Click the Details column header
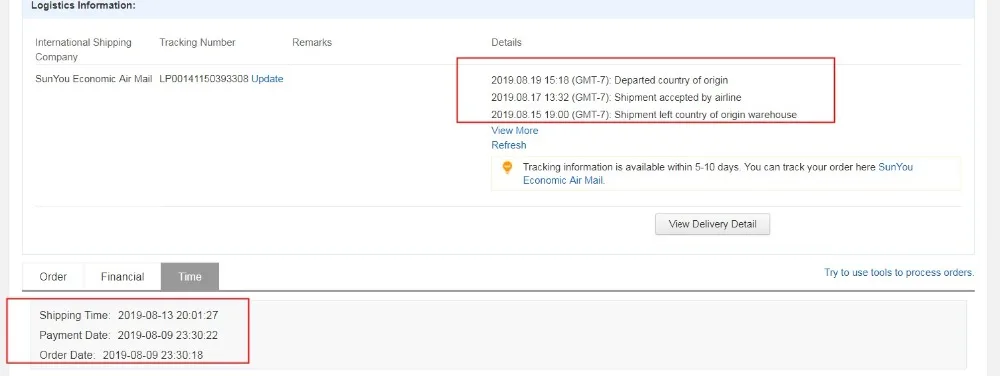 [506, 43]
